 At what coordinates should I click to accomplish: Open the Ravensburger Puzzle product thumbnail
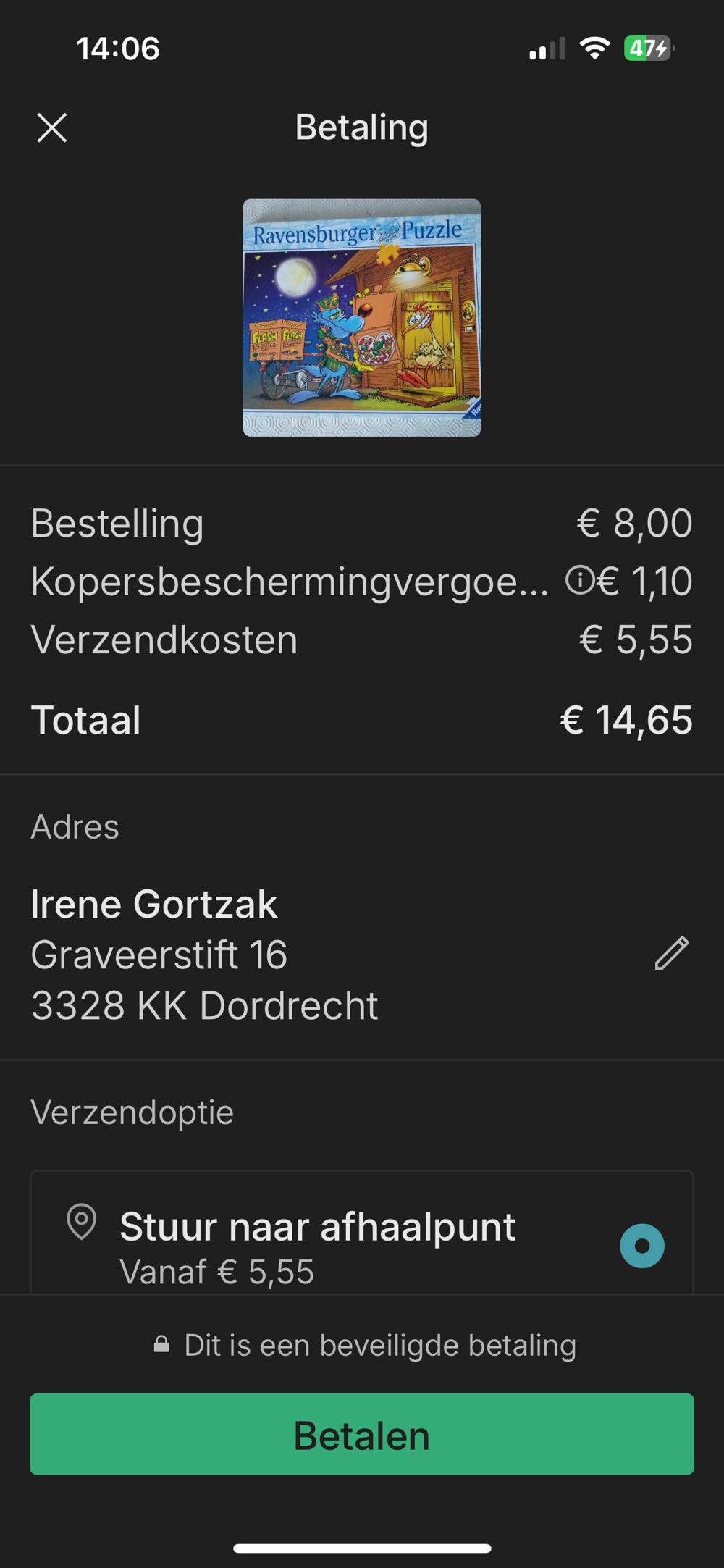(x=362, y=317)
